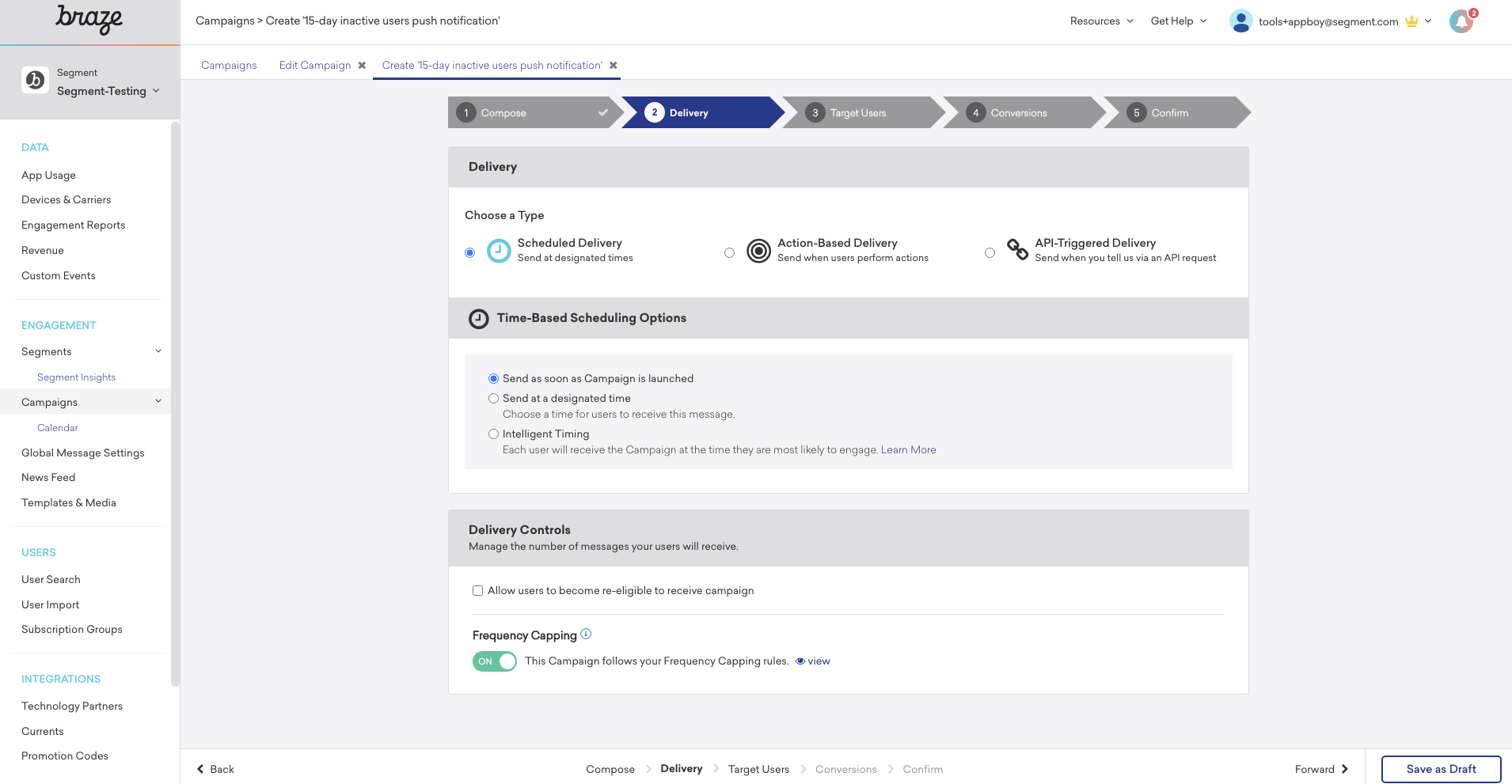
Task: Select Scheduled Delivery radio button
Action: point(470,253)
